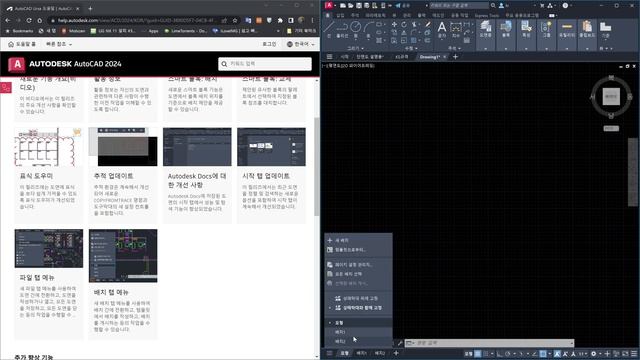Viewport: 640px width, 360px height.
Task: Click the AutoCAD application menu A logo
Action: pyautogui.click(x=329, y=5)
